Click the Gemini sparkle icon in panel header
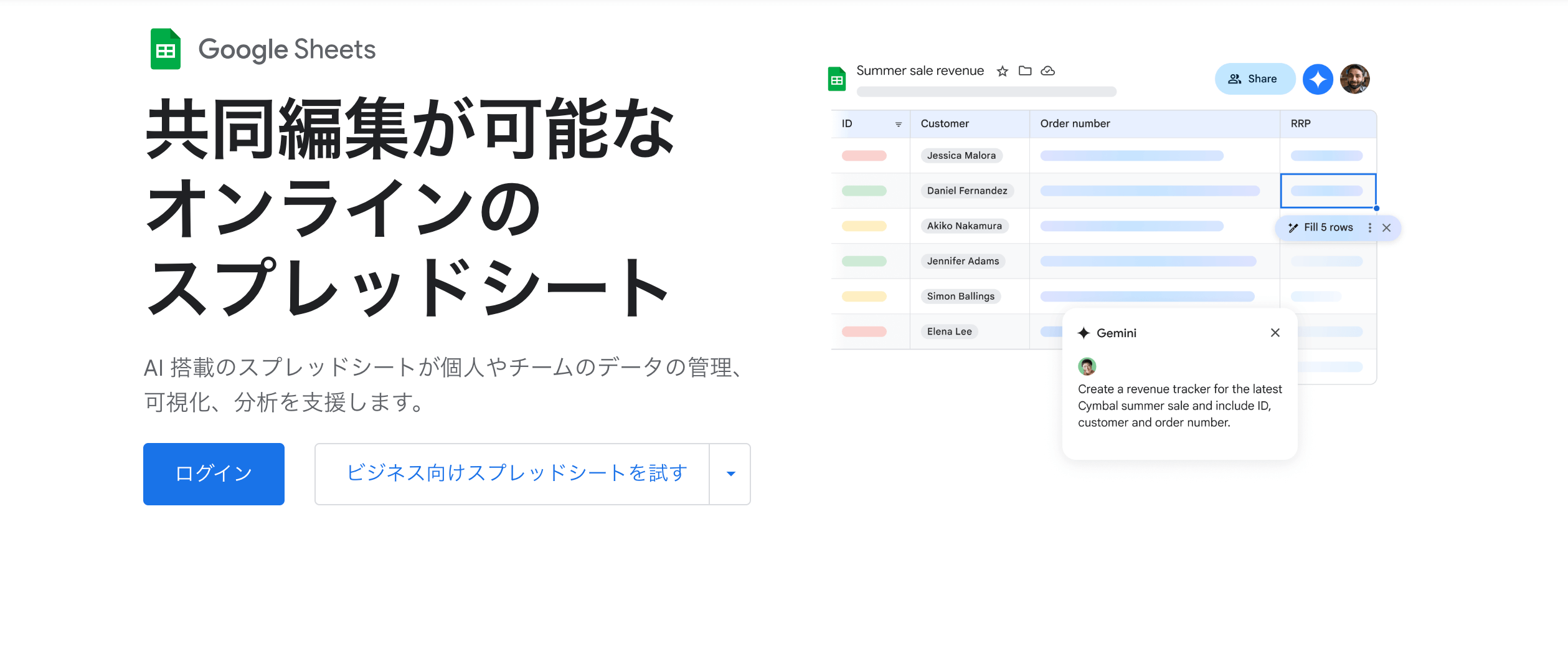 [1084, 333]
